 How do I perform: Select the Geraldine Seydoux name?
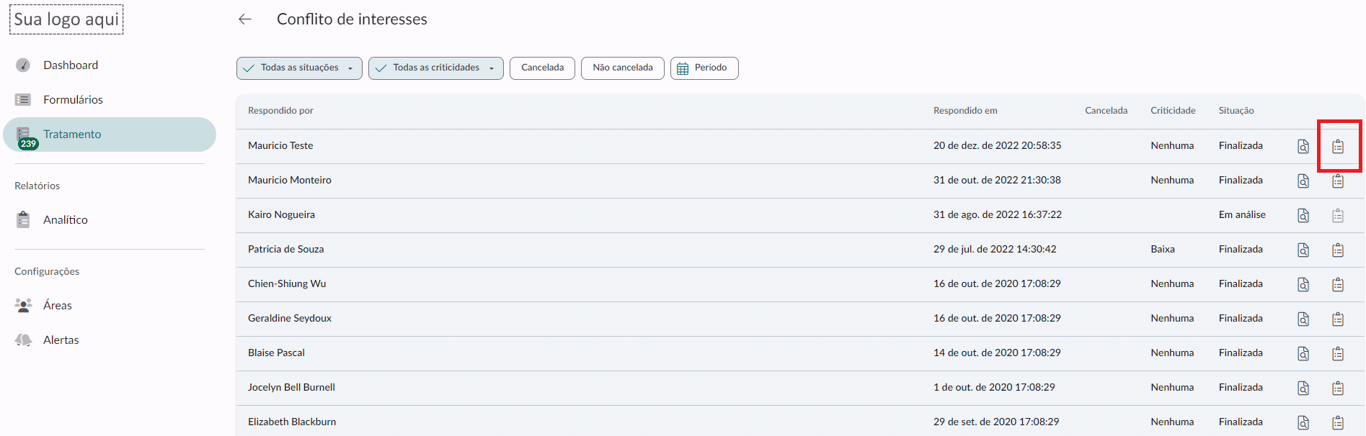click(x=290, y=318)
